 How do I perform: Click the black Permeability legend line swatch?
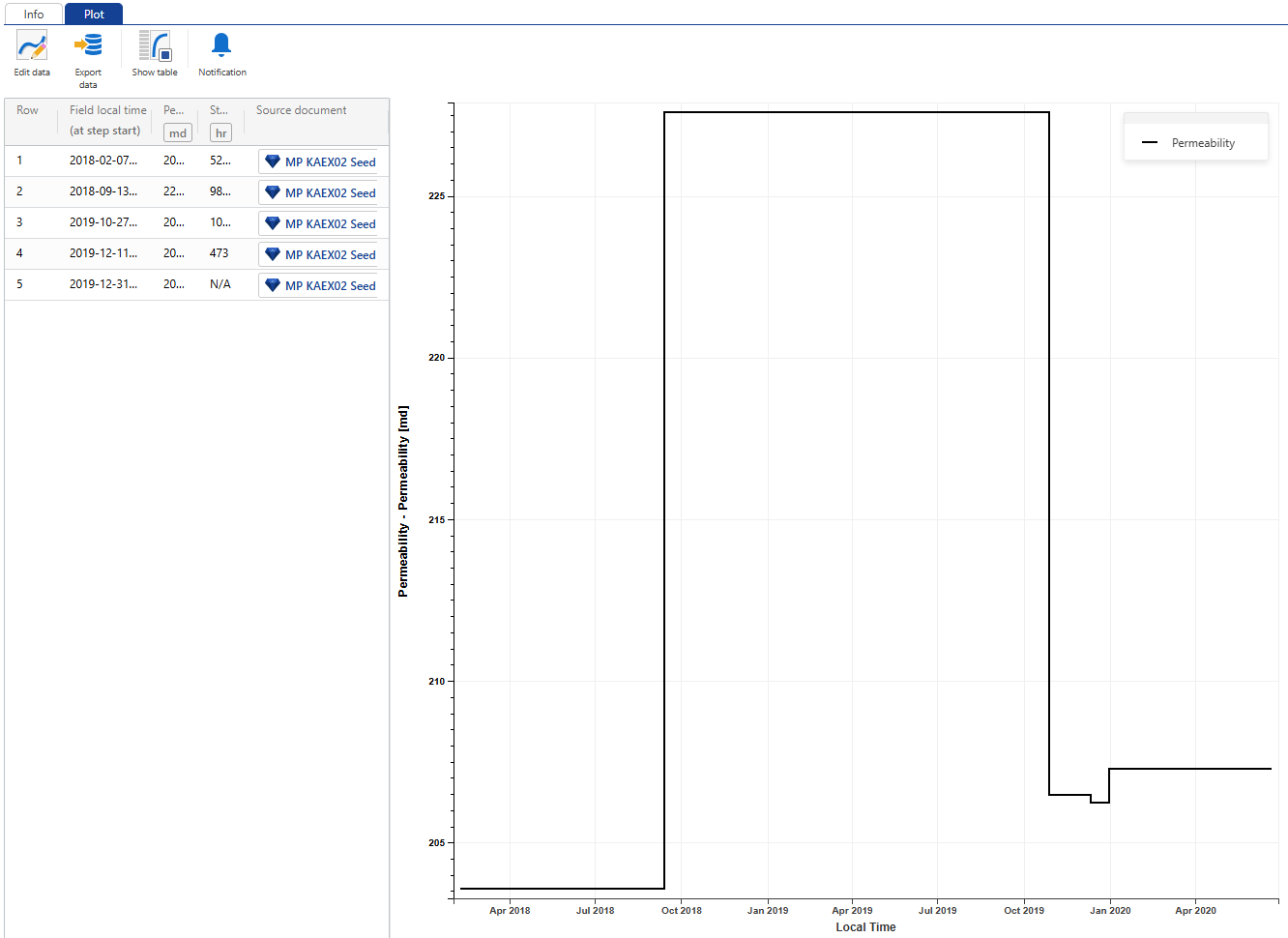[x=1150, y=143]
